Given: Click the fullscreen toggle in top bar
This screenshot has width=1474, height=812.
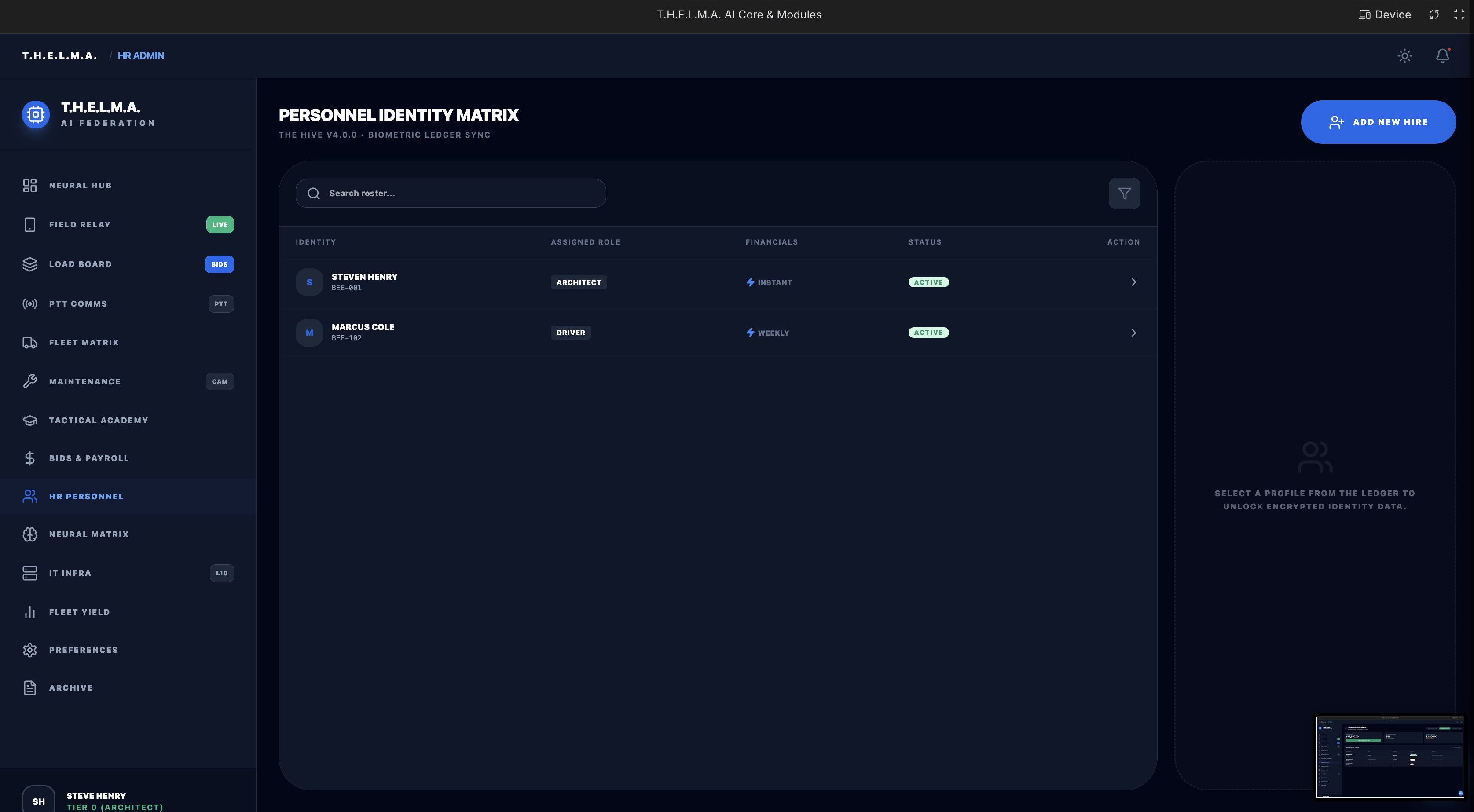Looking at the screenshot, I should (x=1459, y=15).
